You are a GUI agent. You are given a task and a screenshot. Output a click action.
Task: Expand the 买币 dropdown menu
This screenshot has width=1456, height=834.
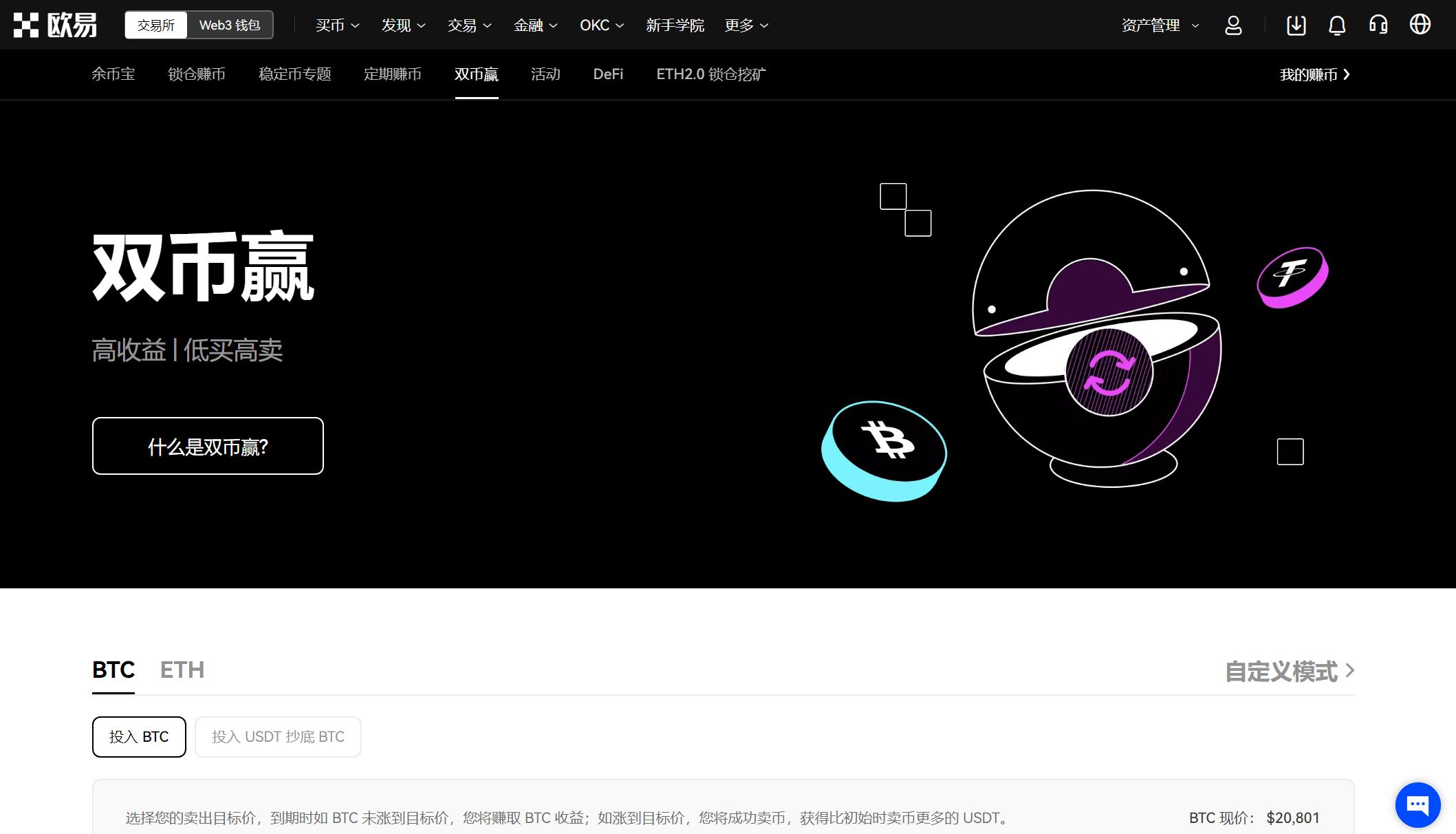point(337,25)
